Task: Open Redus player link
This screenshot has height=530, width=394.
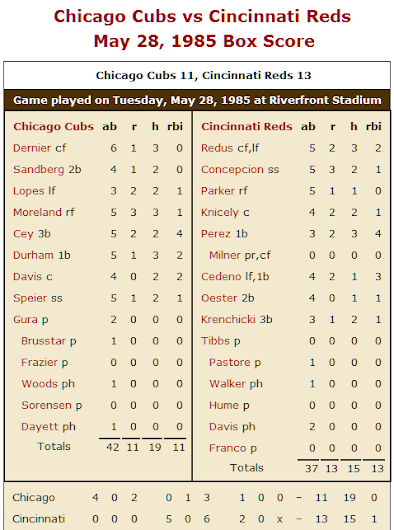Action: [217, 148]
